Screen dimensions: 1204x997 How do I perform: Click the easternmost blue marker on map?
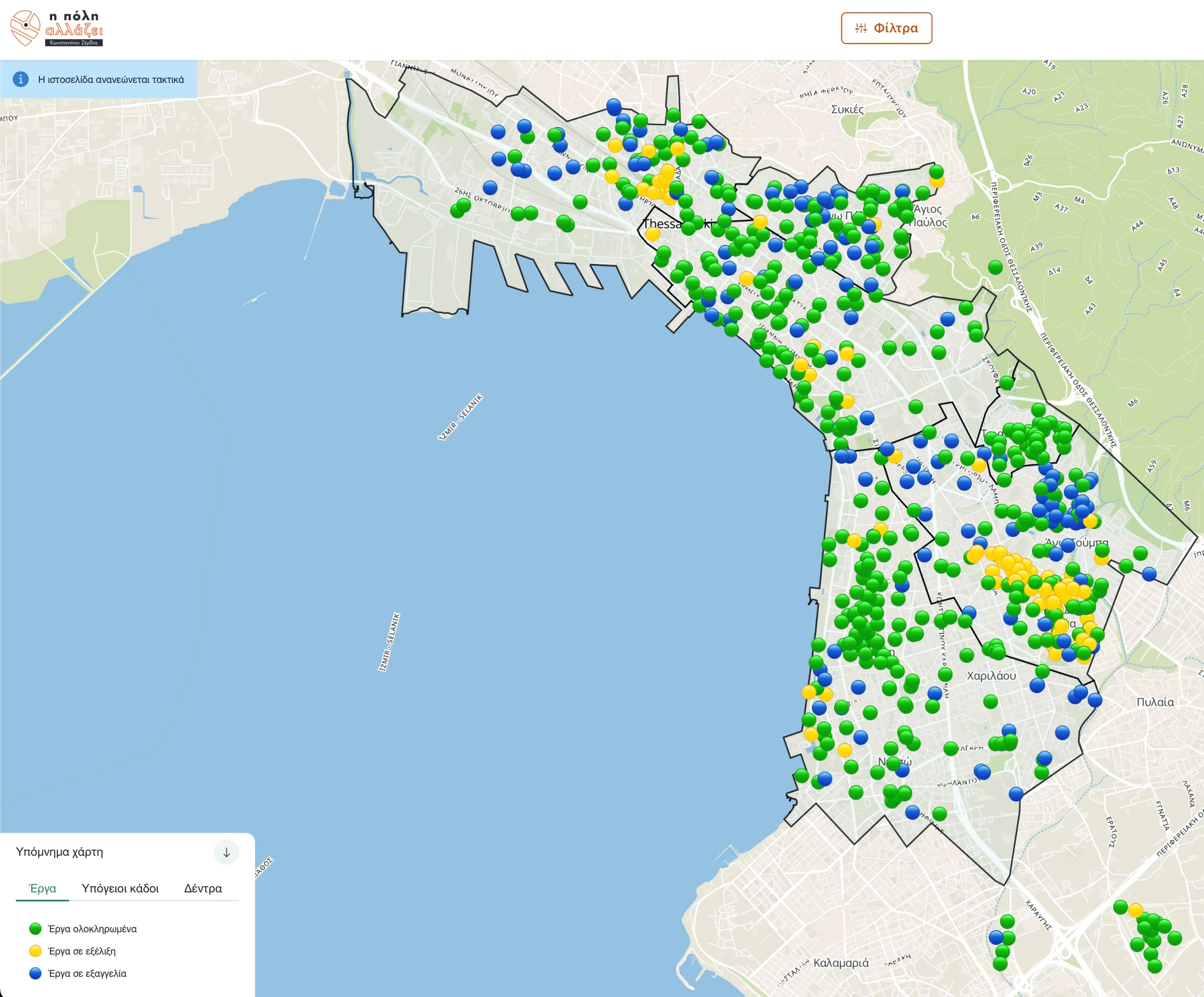click(x=1149, y=574)
